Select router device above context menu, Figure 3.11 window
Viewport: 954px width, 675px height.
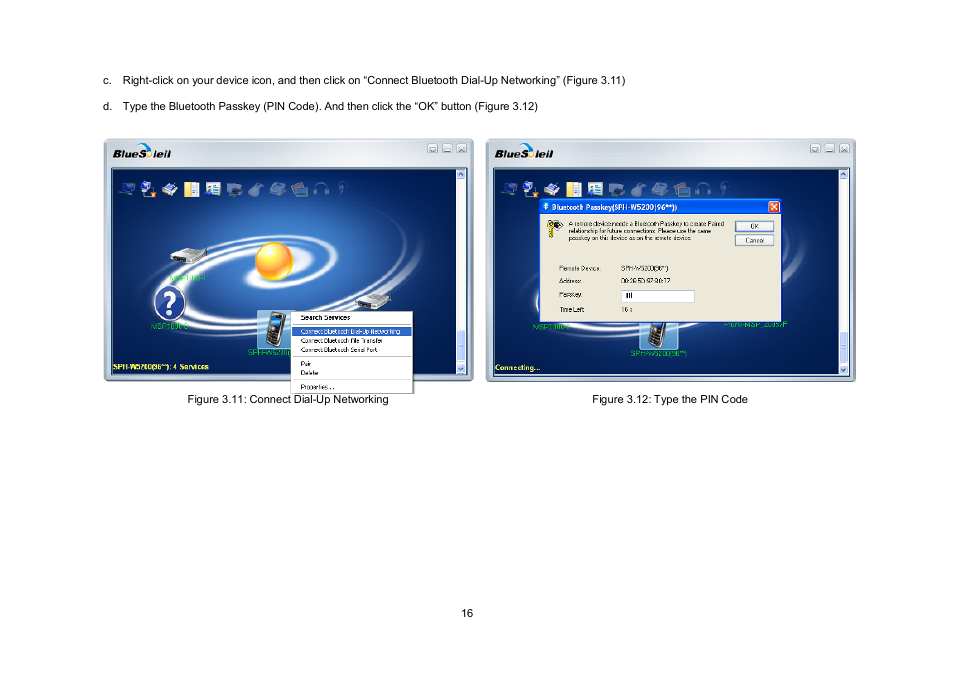[x=373, y=300]
